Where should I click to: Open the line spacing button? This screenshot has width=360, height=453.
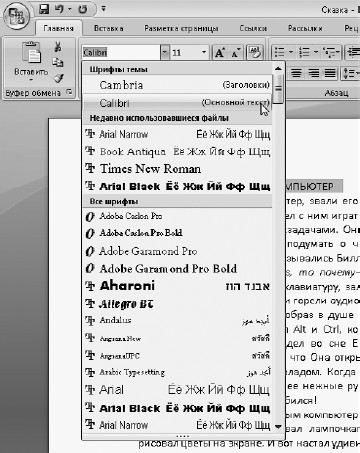[x=351, y=73]
